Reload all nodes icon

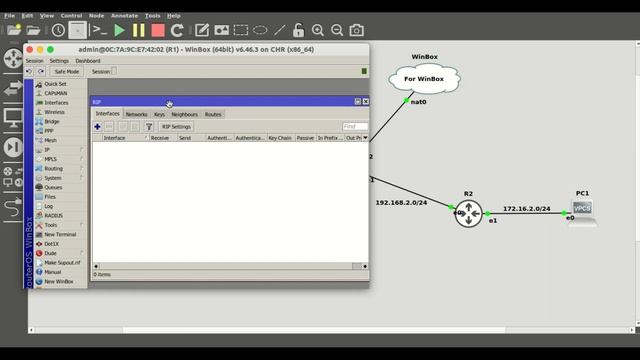click(177, 30)
